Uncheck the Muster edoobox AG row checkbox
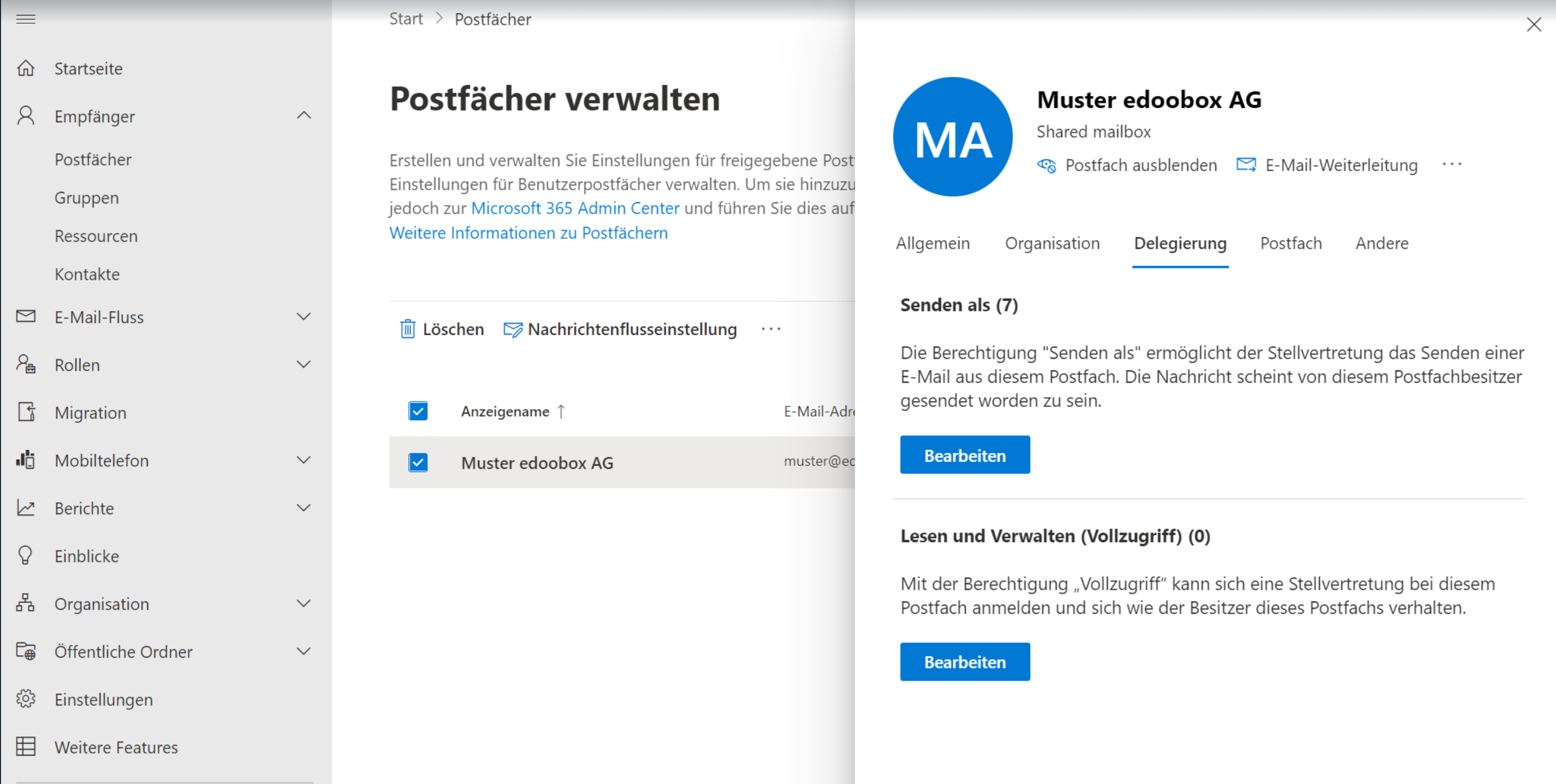Viewport: 1556px width, 784px height. (x=418, y=462)
